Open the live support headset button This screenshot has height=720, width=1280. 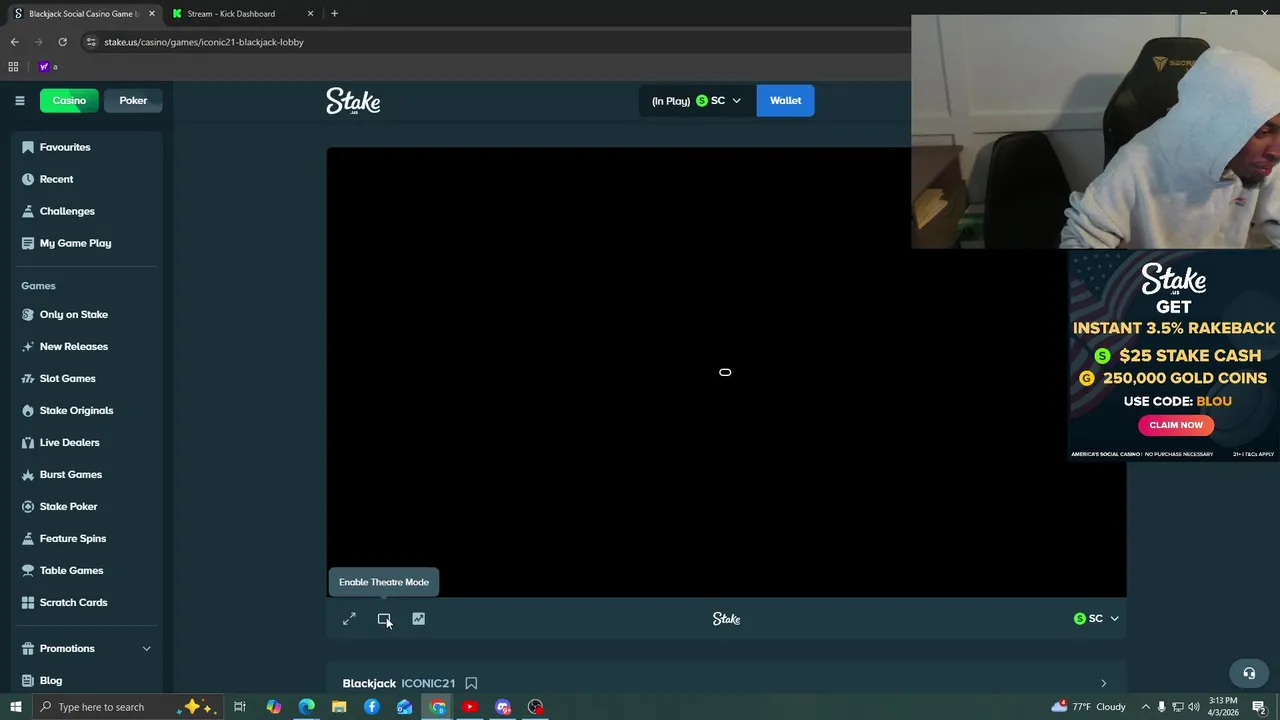click(1249, 673)
